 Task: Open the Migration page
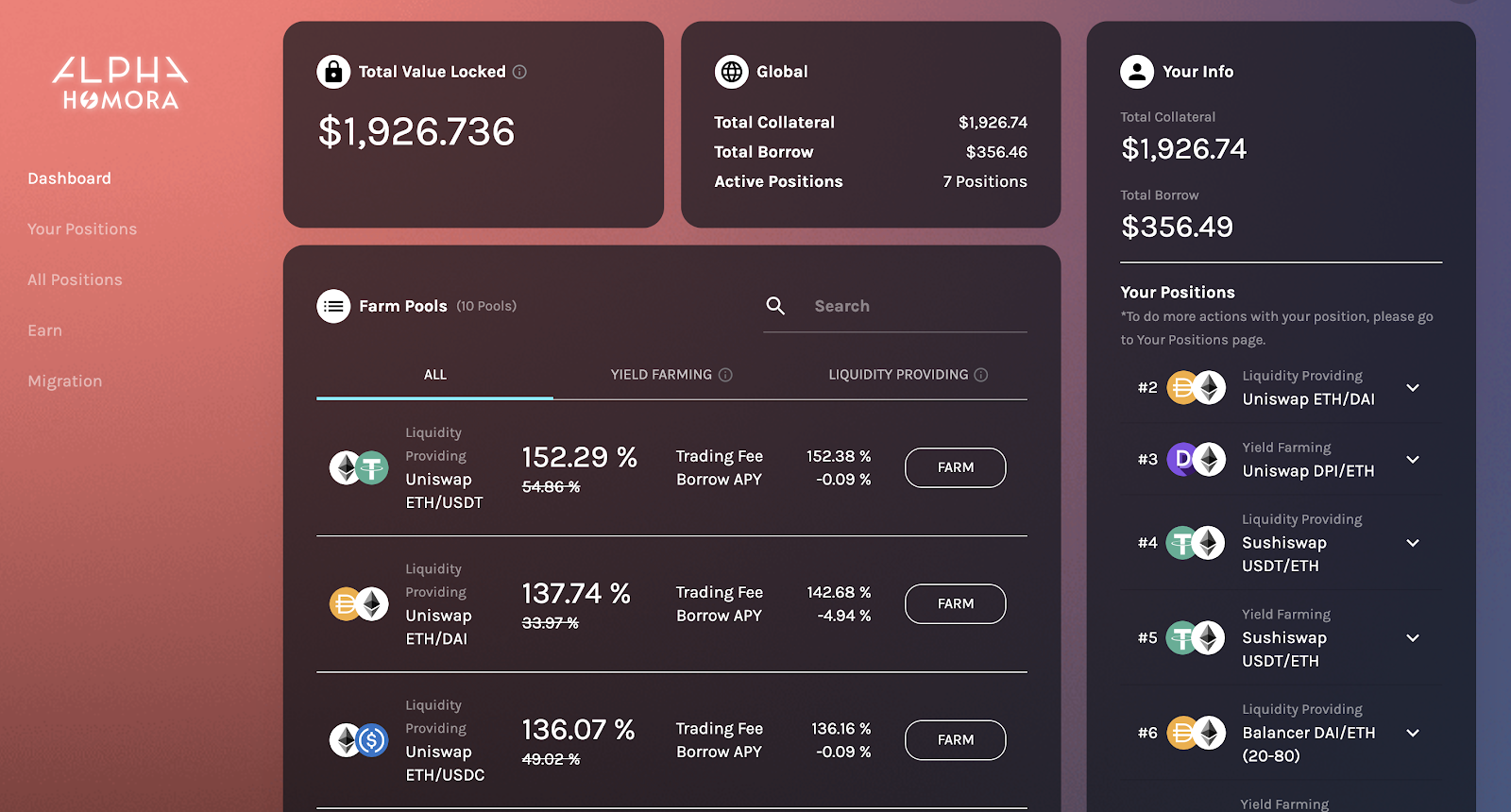pos(65,381)
